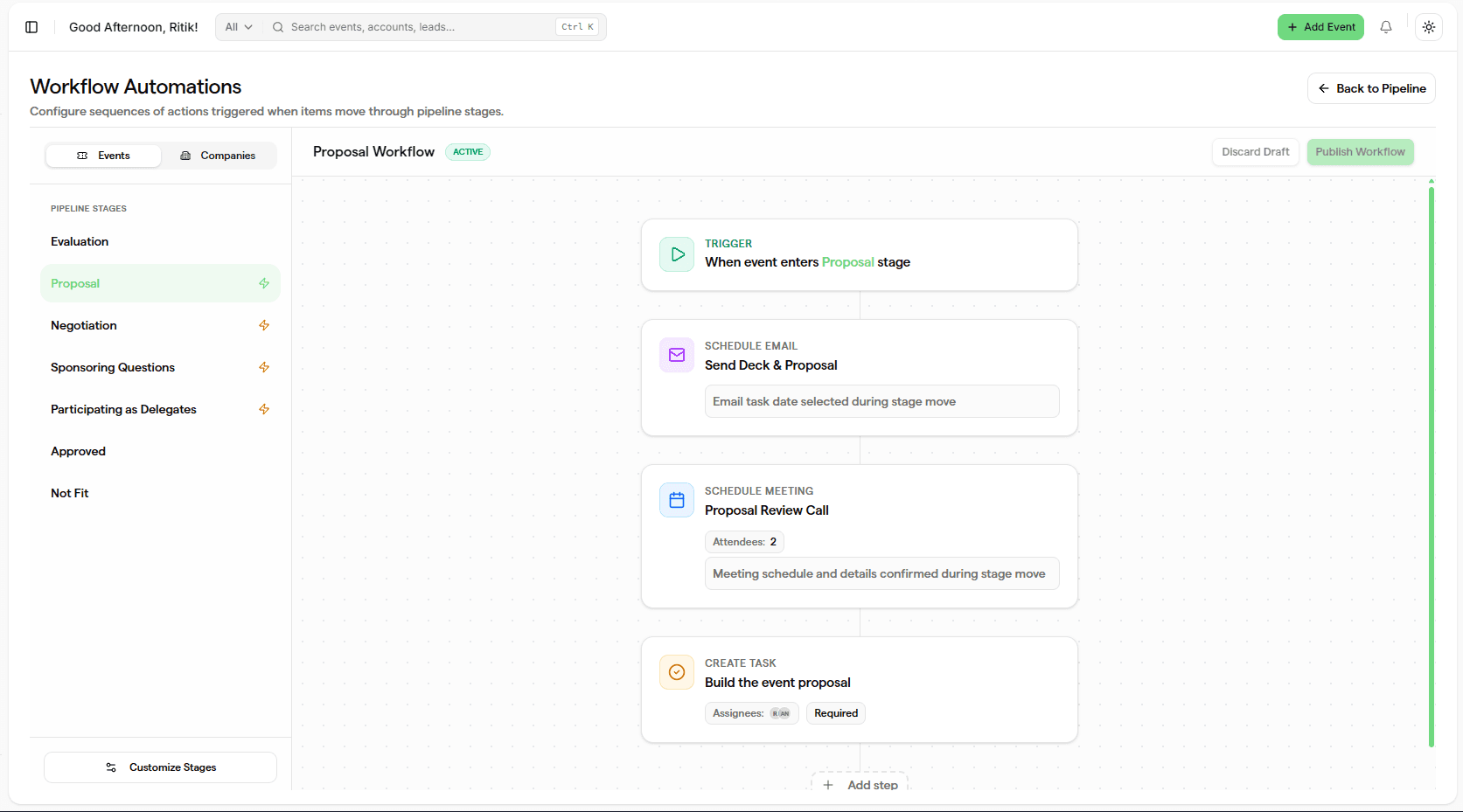Open the trigger card for Proposal stage
The height and width of the screenshot is (812, 1463).
pos(860,254)
